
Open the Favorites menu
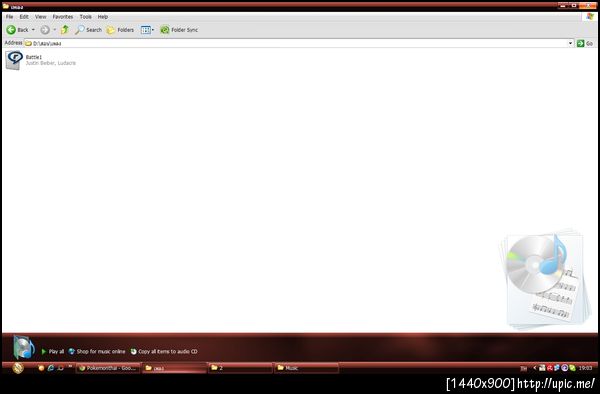tap(63, 17)
